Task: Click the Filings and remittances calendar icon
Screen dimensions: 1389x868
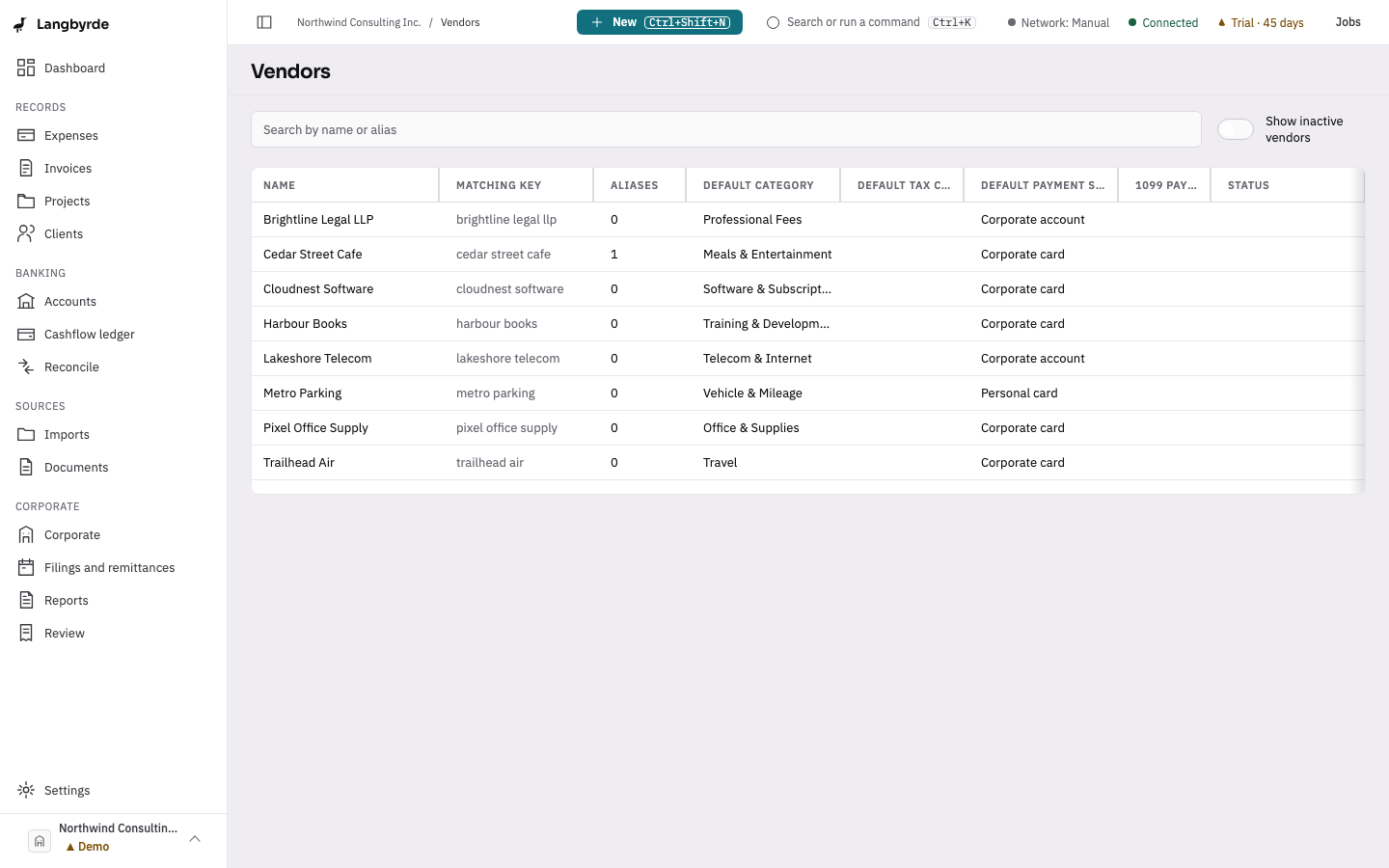Action: (26, 567)
